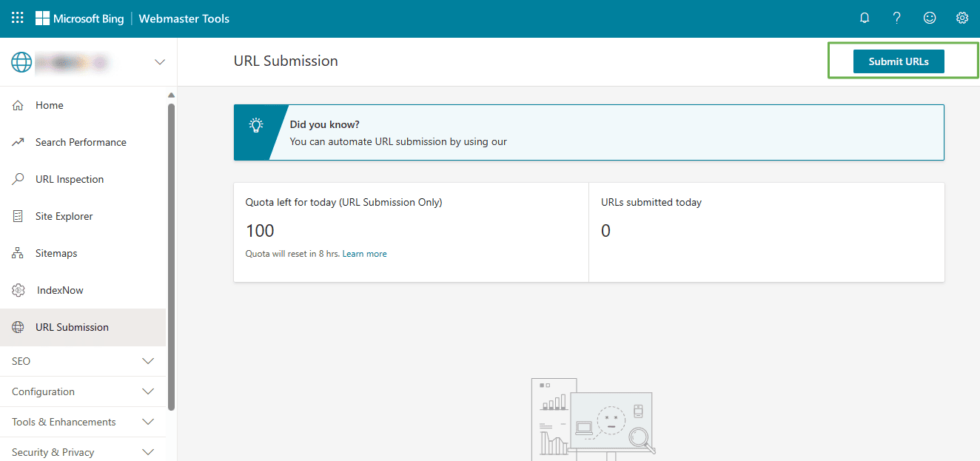Screen dimensions: 980x461
Task: Click the Microsoft Bing logo
Action: pyautogui.click(x=79, y=18)
